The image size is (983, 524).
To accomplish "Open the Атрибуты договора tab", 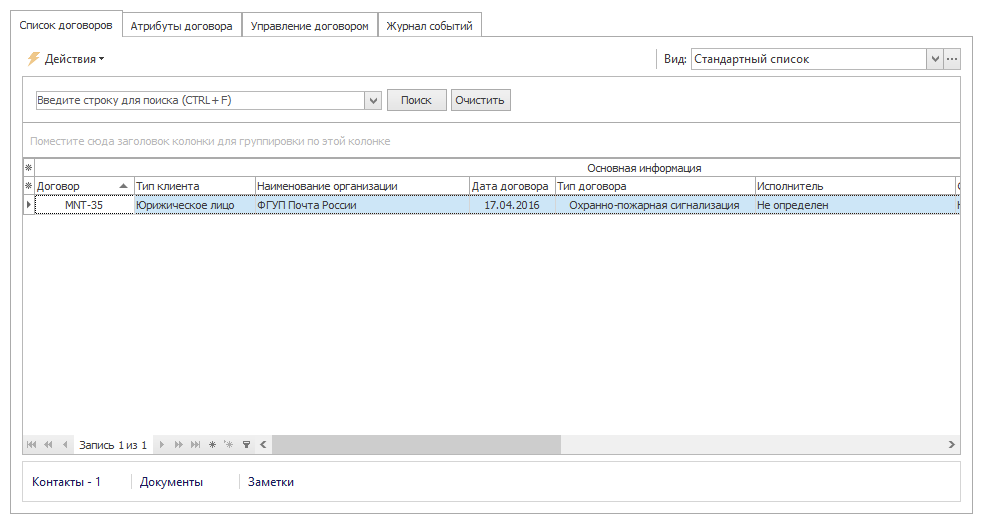I will [181, 26].
